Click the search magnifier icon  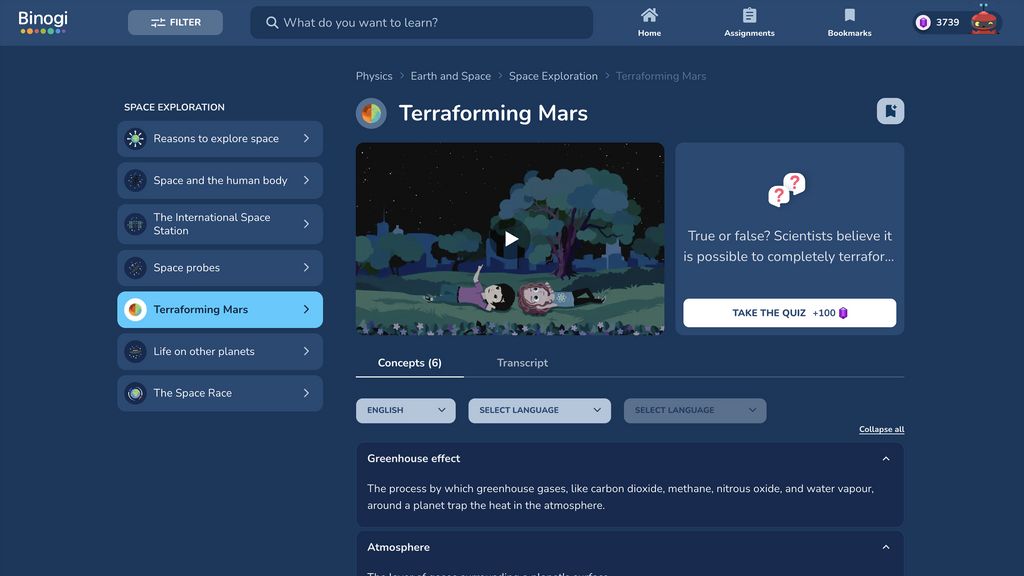click(x=272, y=23)
